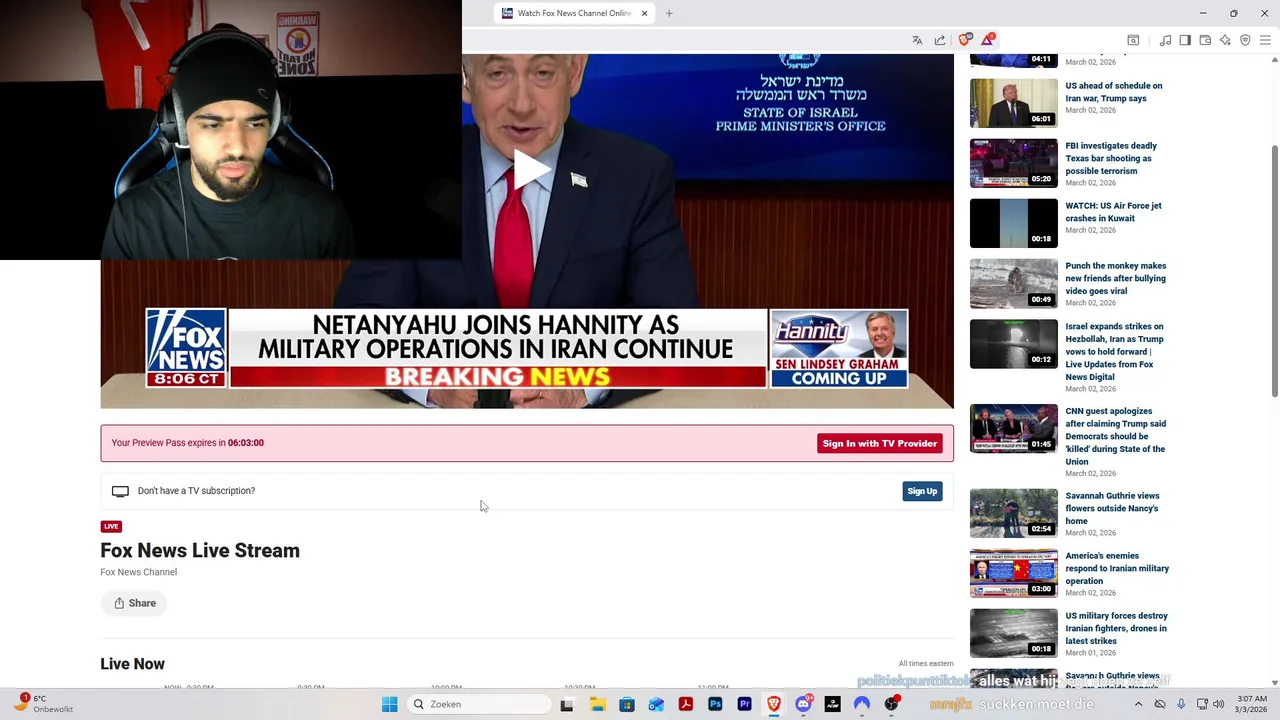
Task: Open 'Punch the monkey makes new friends' video
Action: tap(1116, 278)
